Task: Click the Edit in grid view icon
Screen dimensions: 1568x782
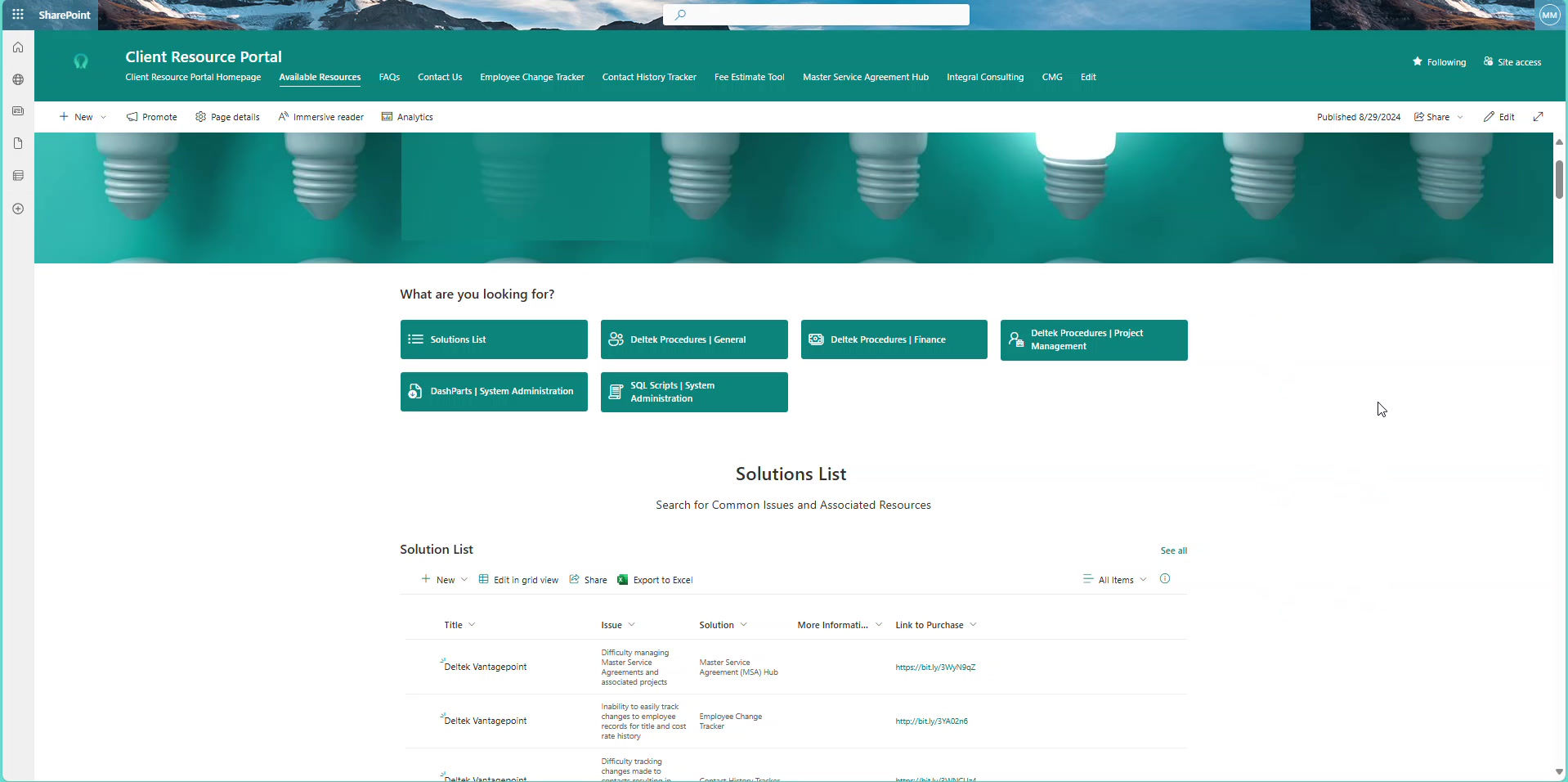Action: 483,579
